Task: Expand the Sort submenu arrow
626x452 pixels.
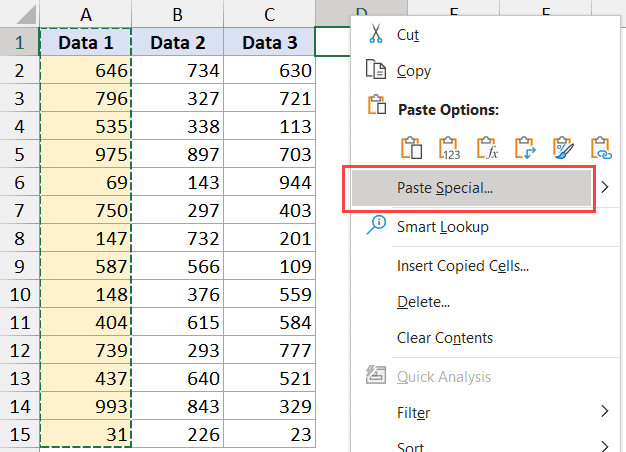Action: tap(604, 445)
